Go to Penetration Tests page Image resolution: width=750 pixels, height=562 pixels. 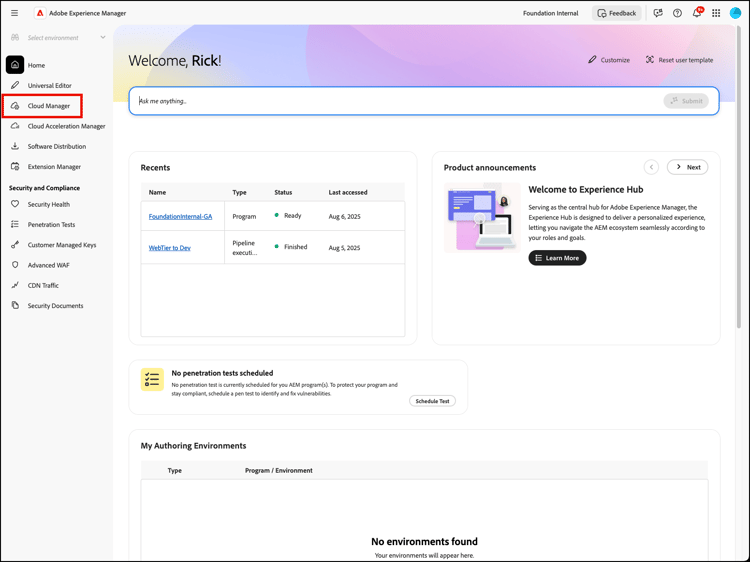point(51,224)
